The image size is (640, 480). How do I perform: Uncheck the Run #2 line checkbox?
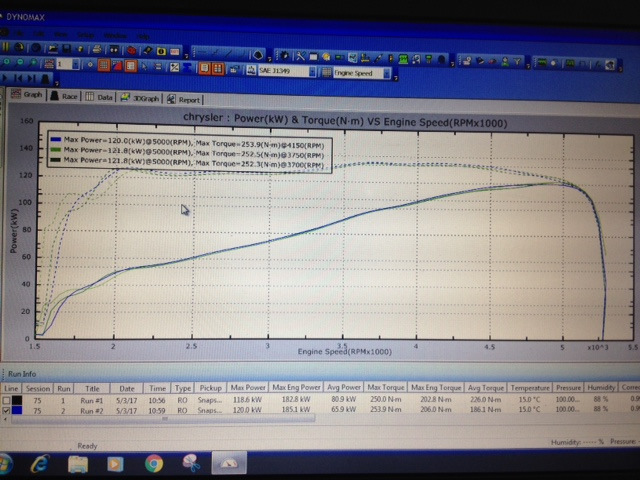coord(7,410)
